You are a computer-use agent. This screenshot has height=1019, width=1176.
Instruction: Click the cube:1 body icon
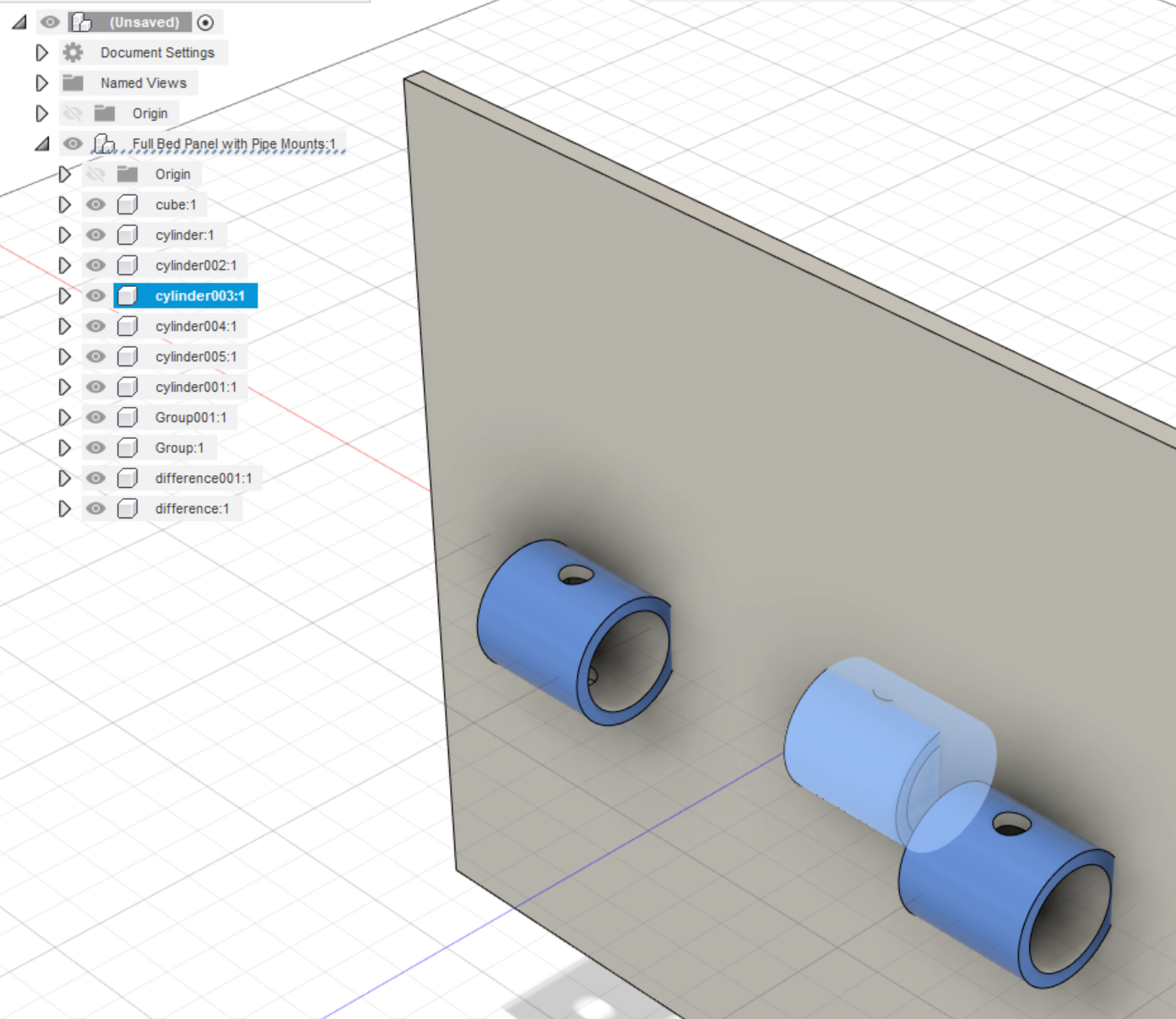pos(127,204)
